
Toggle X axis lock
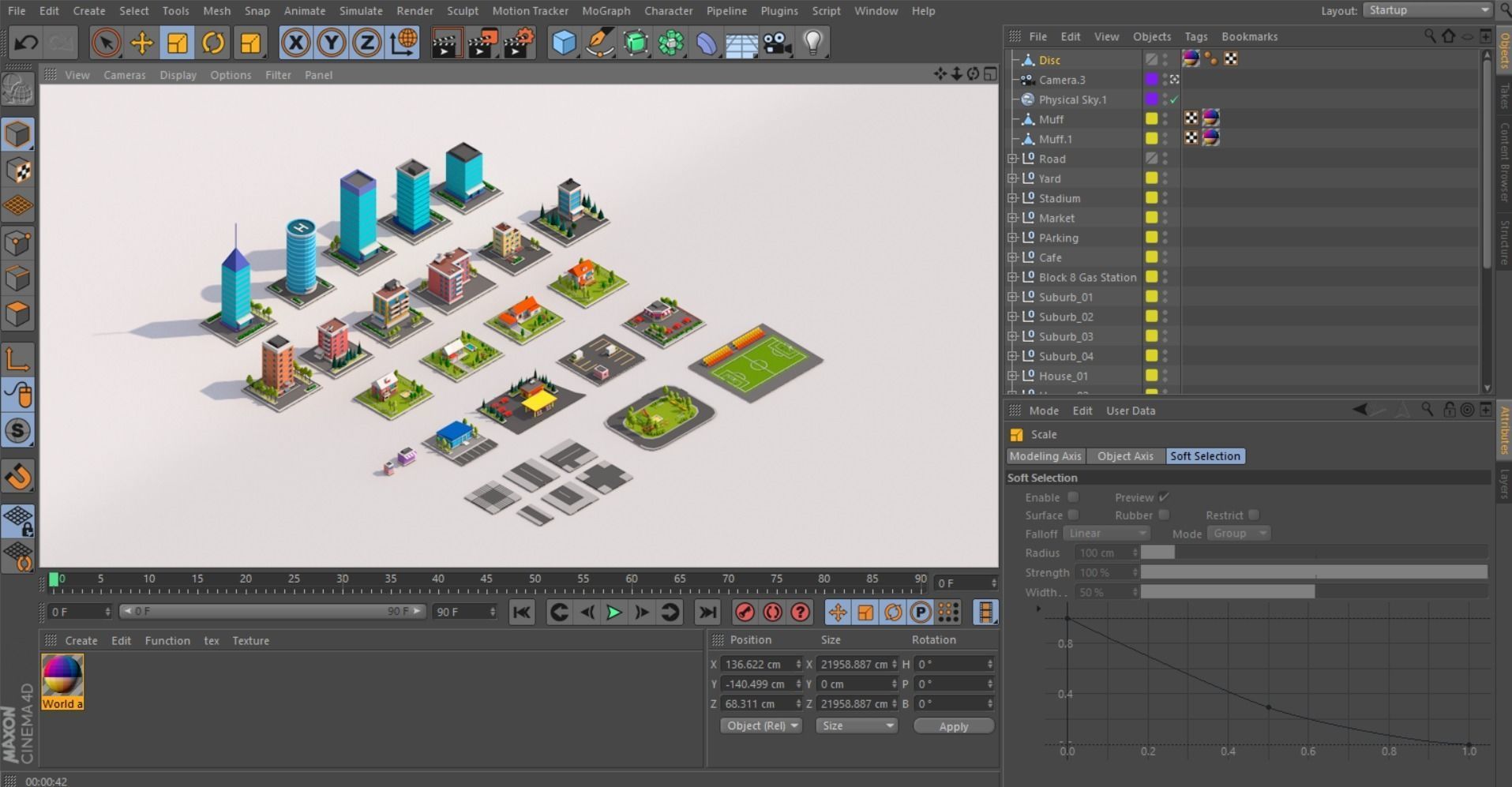pos(295,43)
